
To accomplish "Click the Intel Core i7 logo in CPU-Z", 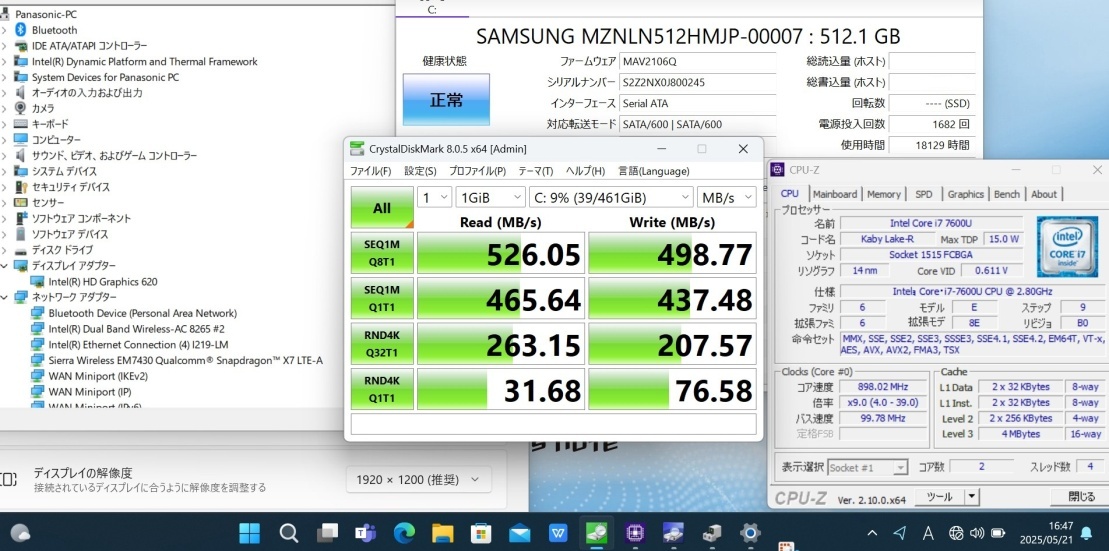I will 1068,246.
